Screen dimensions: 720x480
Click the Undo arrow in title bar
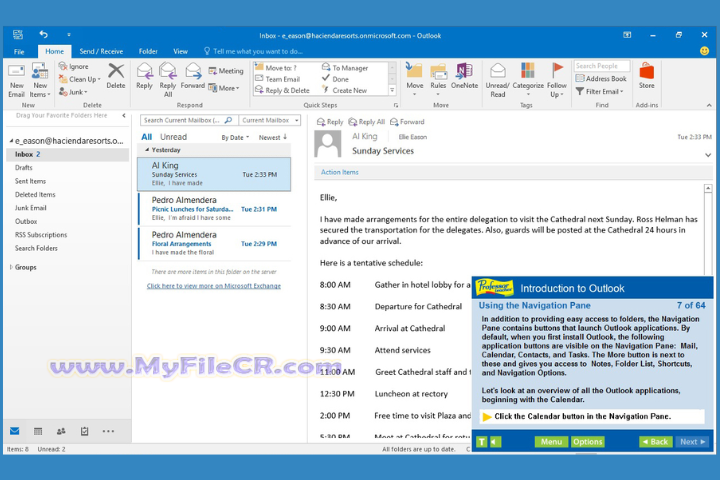click(x=44, y=34)
